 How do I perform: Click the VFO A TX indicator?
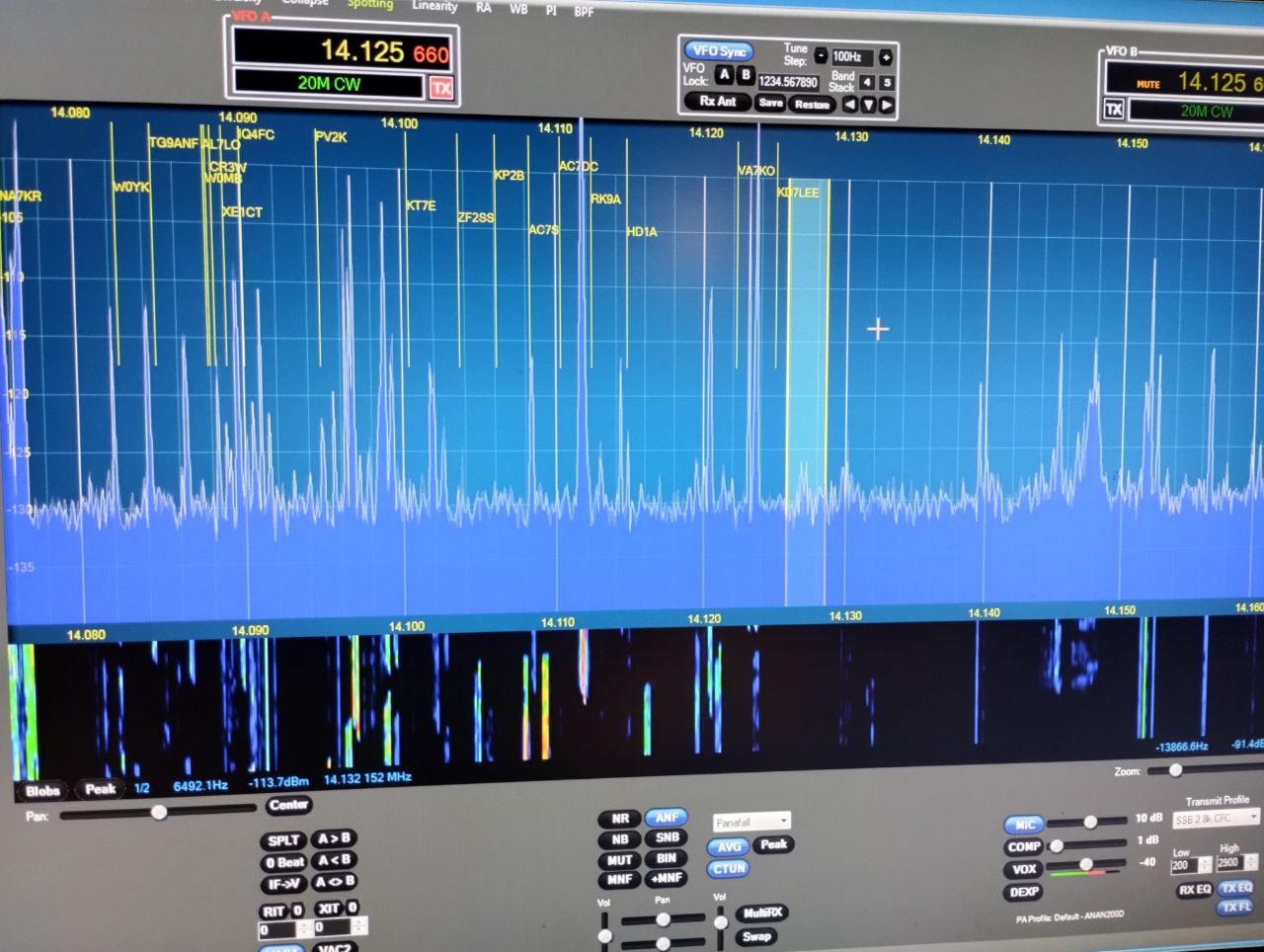(440, 88)
